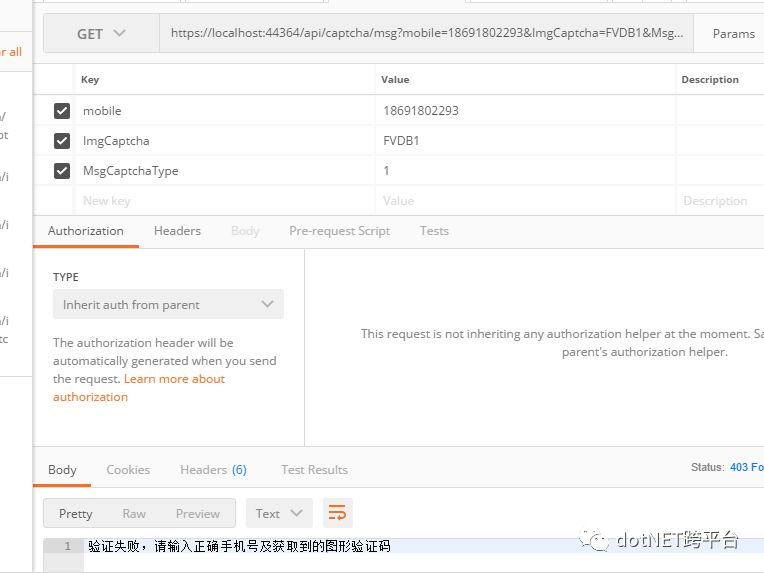Switch response view to Raw

[x=134, y=514]
